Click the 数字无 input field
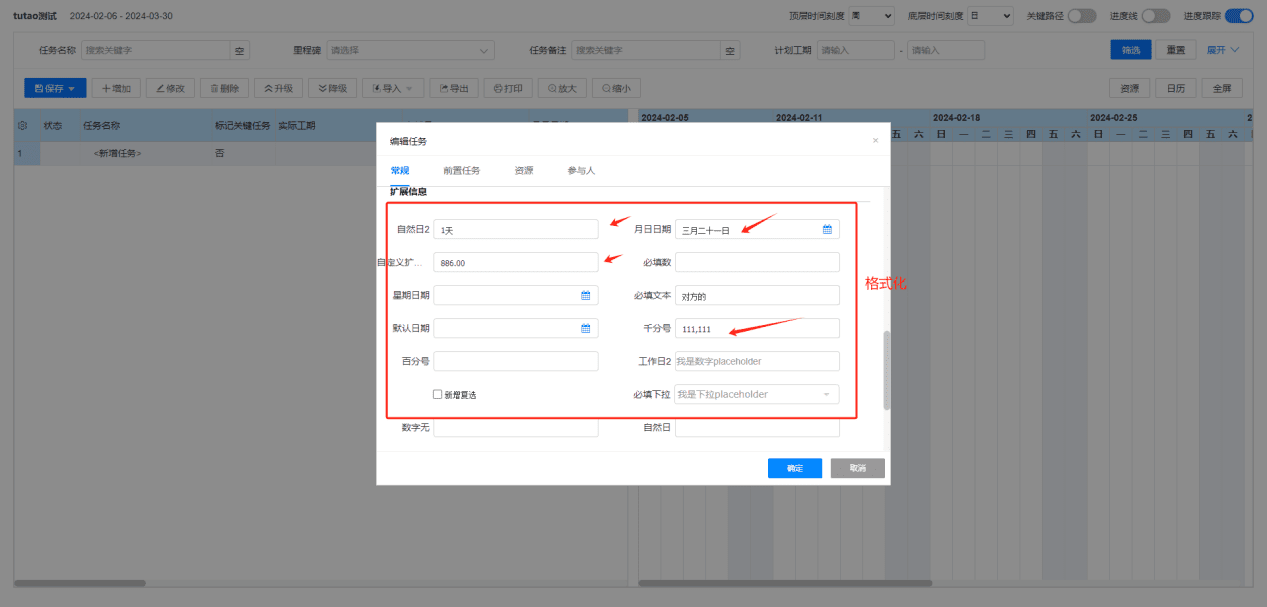The width and height of the screenshot is (1267, 607). click(516, 428)
